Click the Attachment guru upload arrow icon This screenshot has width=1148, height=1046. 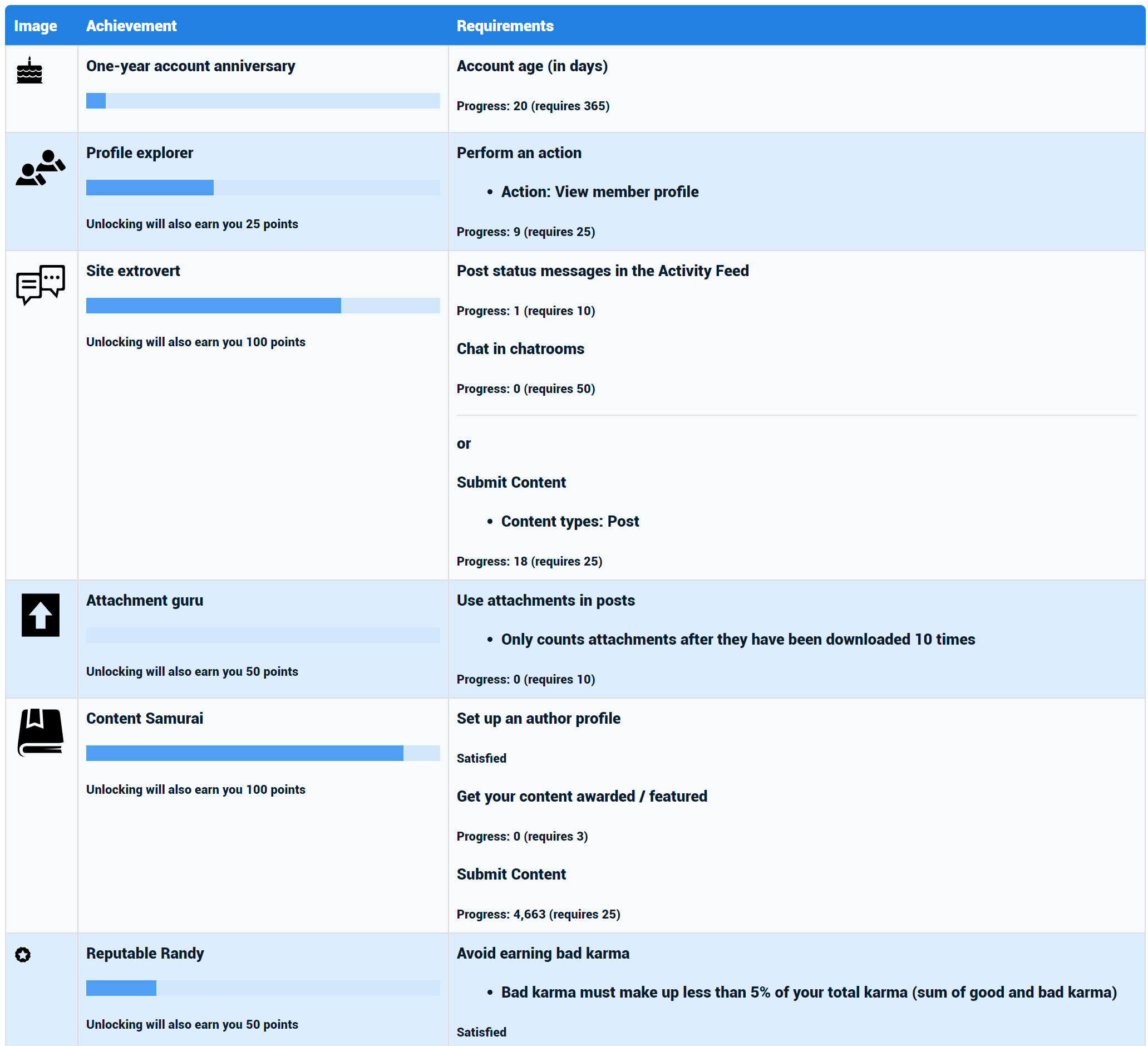pyautogui.click(x=41, y=615)
